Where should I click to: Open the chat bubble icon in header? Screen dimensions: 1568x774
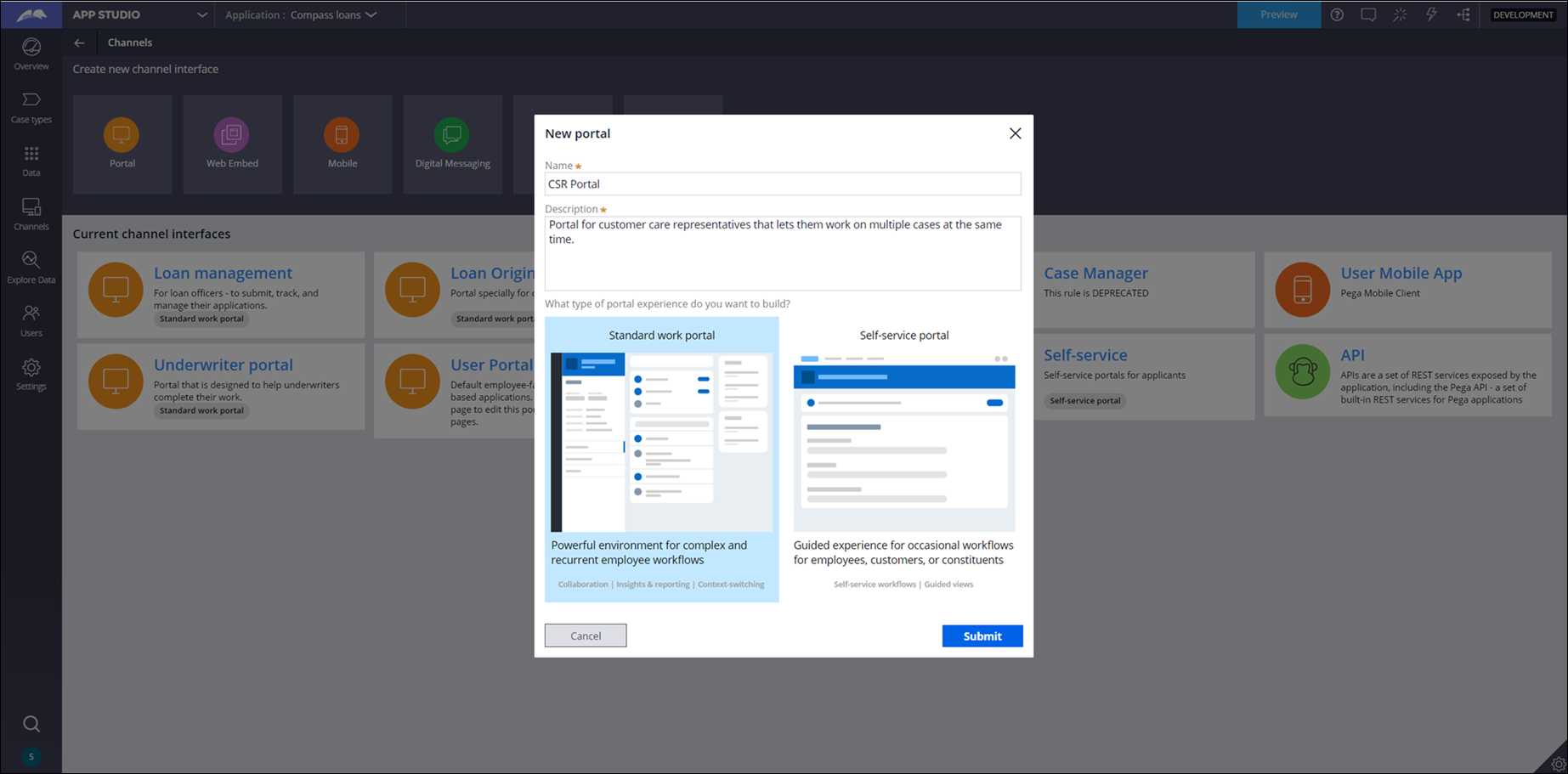tap(1368, 14)
